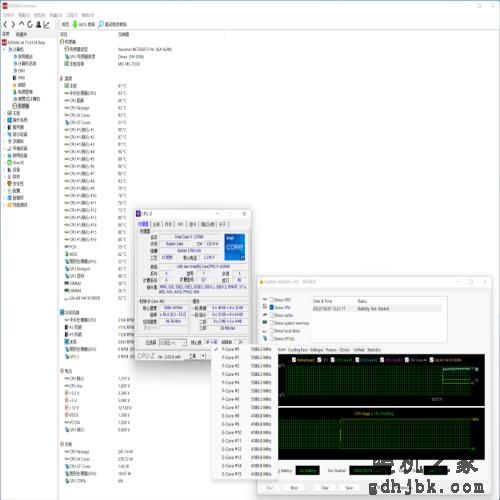The height and width of the screenshot is (500, 500).
Task: Expand the 软件 tree node
Action: [4, 177]
